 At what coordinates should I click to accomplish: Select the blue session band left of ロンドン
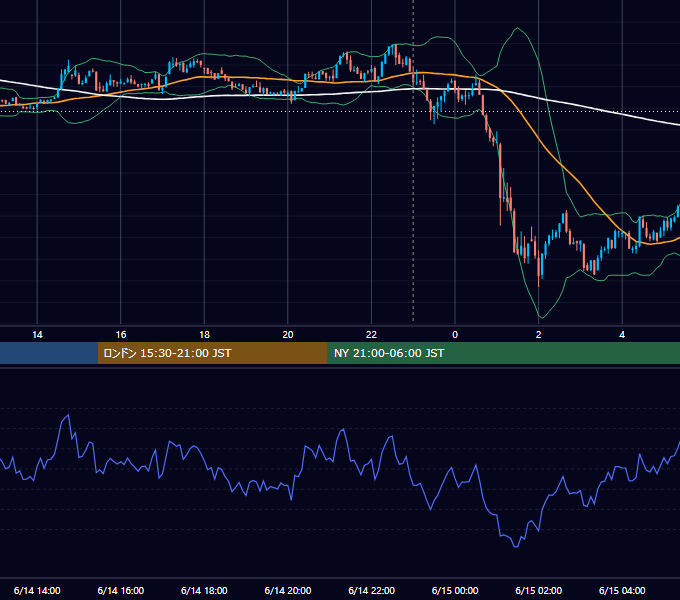[49, 353]
